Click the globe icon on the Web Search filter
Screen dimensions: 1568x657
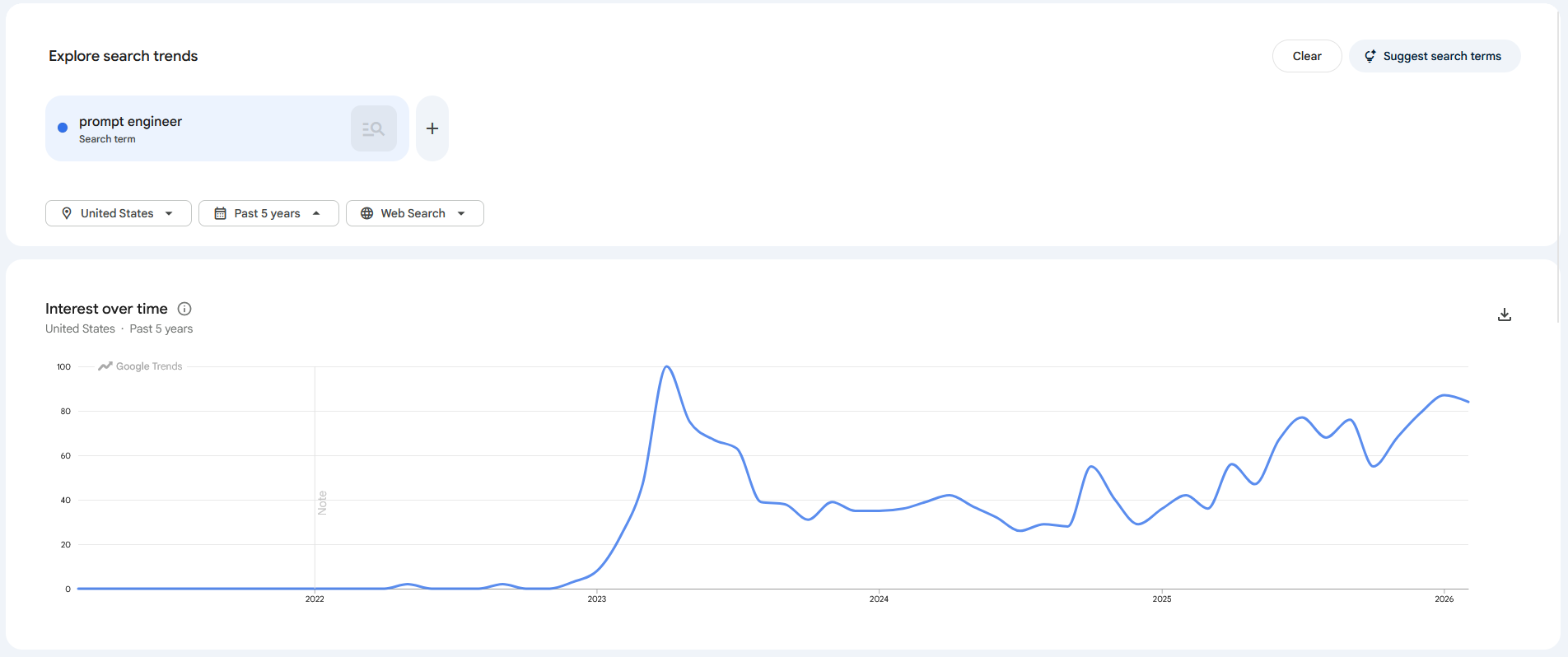(367, 213)
